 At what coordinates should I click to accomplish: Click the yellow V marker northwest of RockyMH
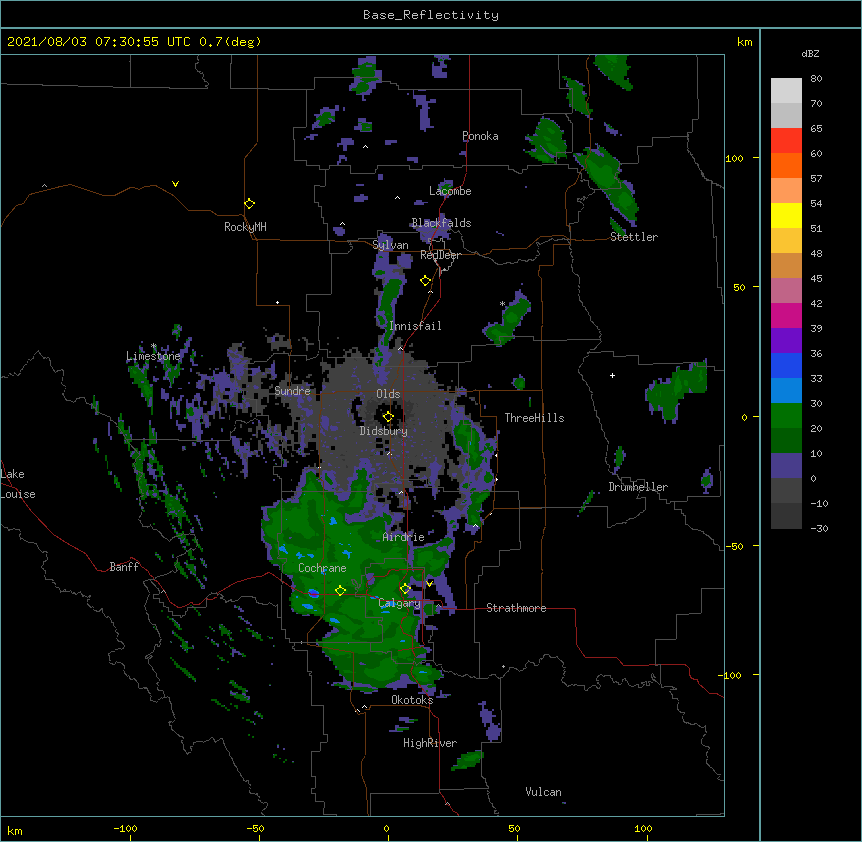(x=175, y=184)
